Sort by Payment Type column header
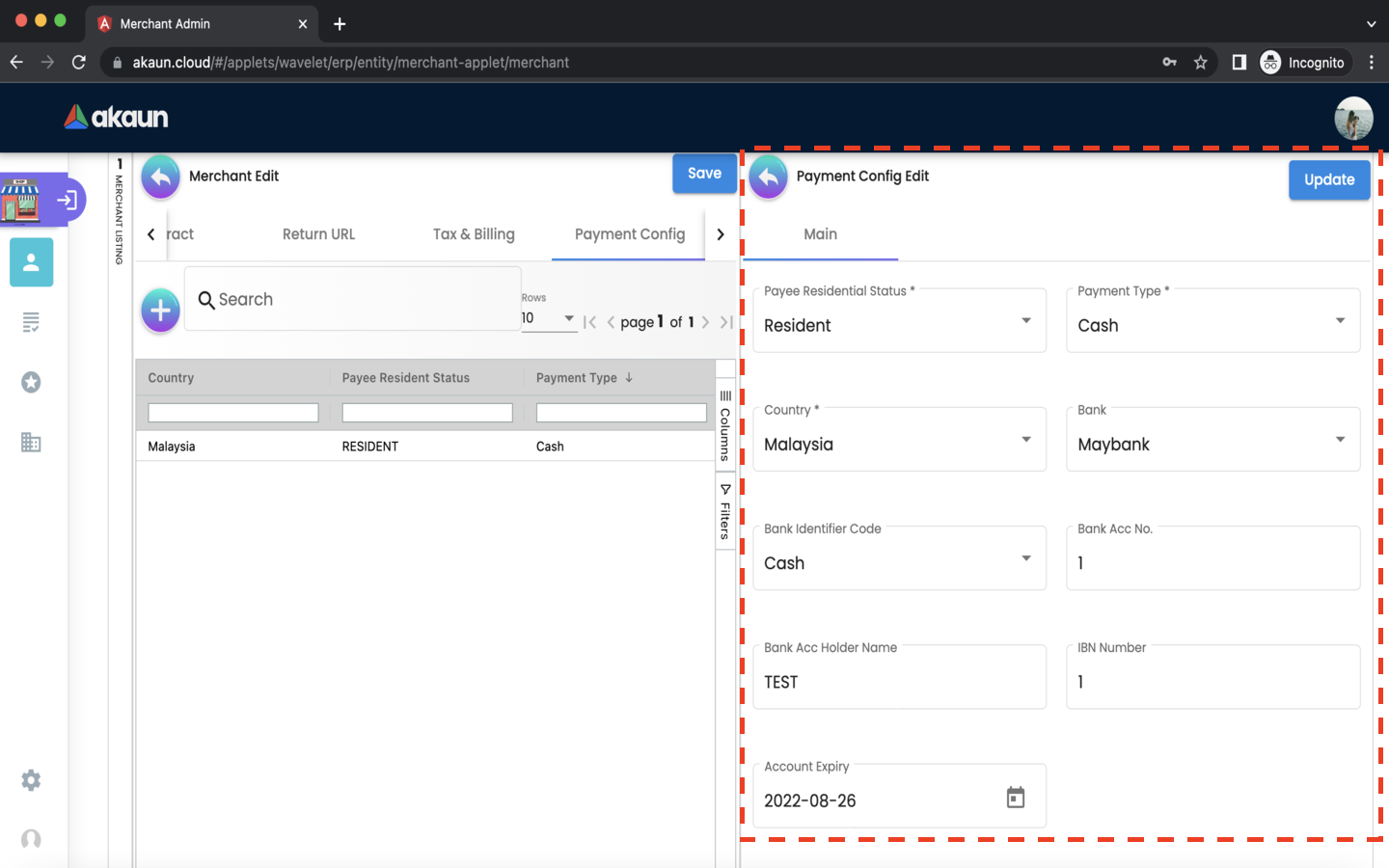The width and height of the screenshot is (1389, 868). coord(577,378)
